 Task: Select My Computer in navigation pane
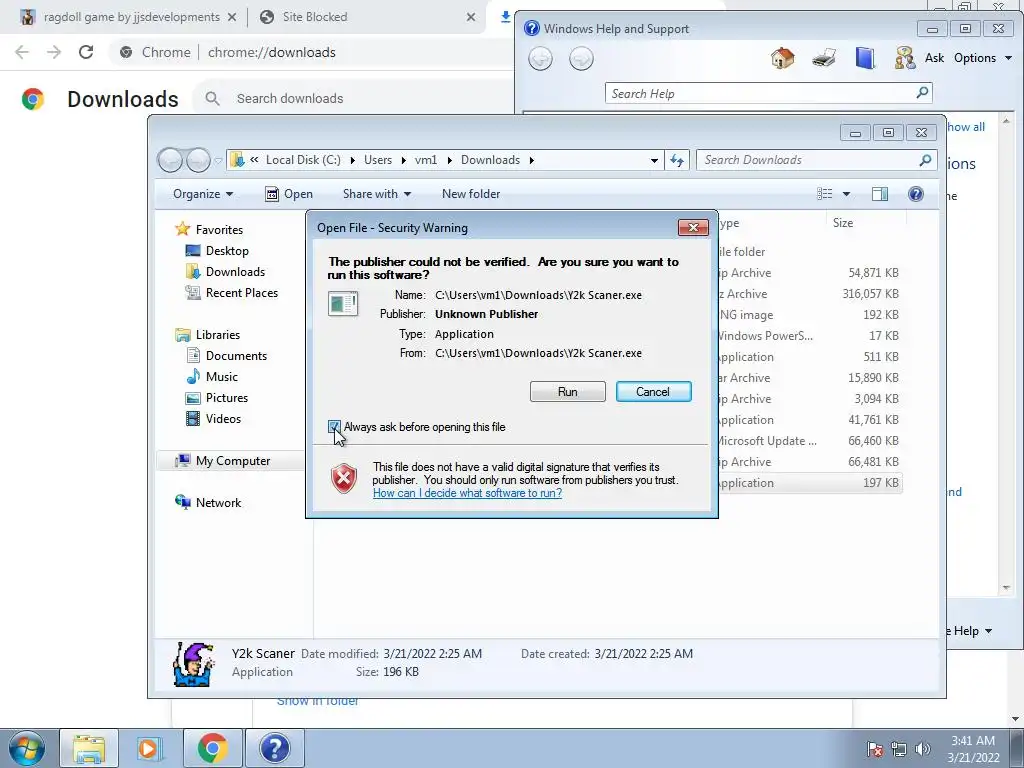pyautogui.click(x=232, y=461)
